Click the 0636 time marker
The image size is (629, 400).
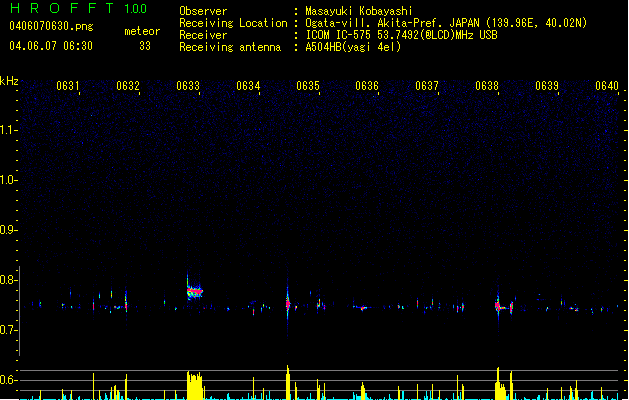(367, 86)
